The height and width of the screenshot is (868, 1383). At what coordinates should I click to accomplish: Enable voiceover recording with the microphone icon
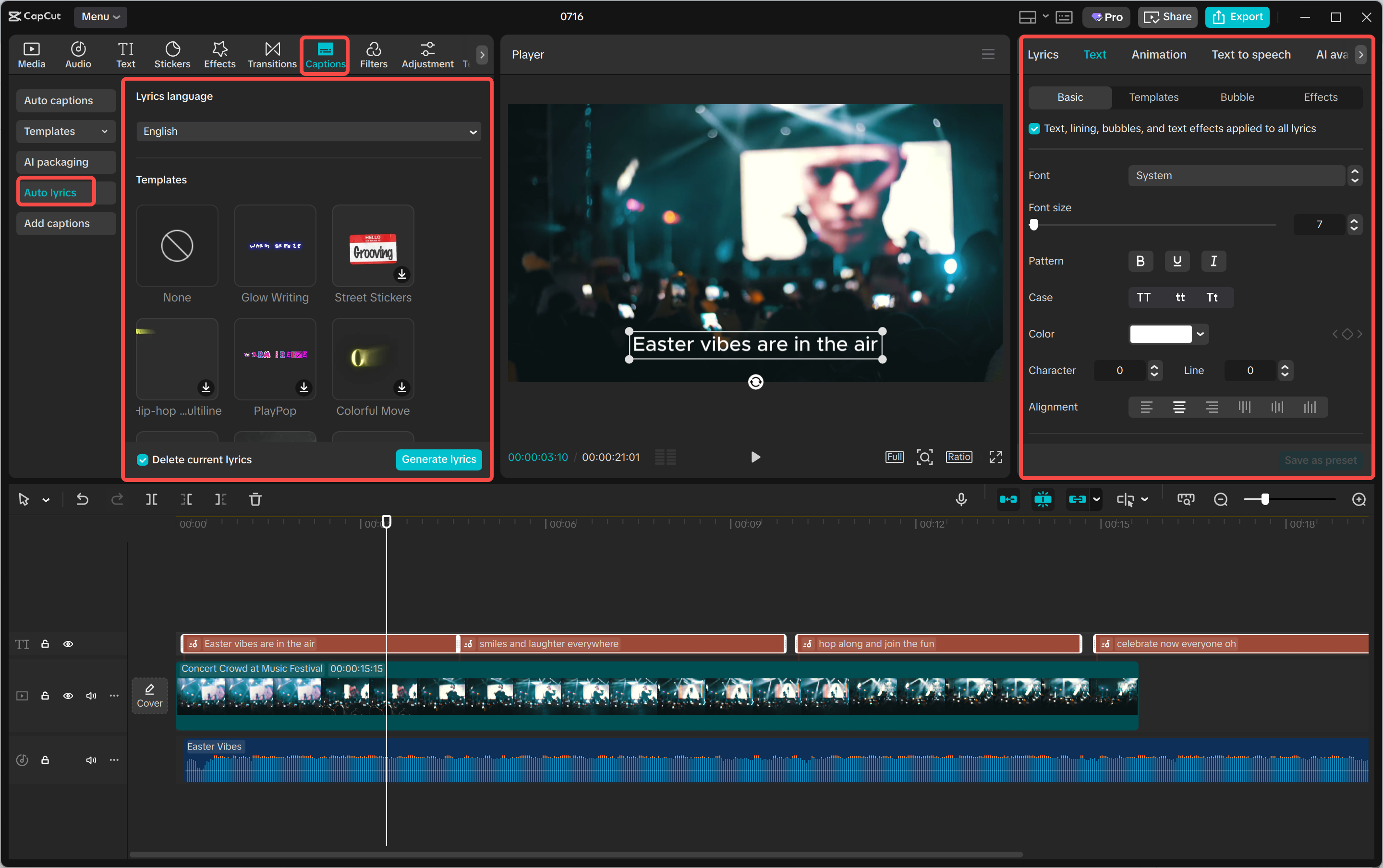coord(961,499)
